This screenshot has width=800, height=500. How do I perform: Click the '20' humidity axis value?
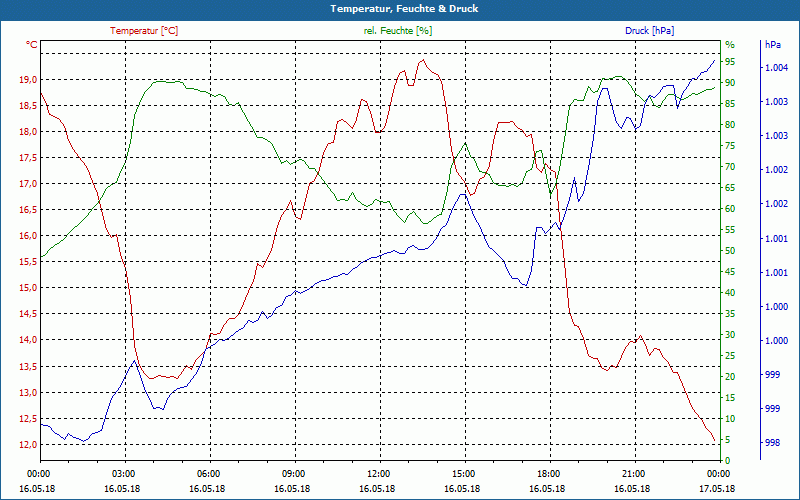click(x=730, y=377)
